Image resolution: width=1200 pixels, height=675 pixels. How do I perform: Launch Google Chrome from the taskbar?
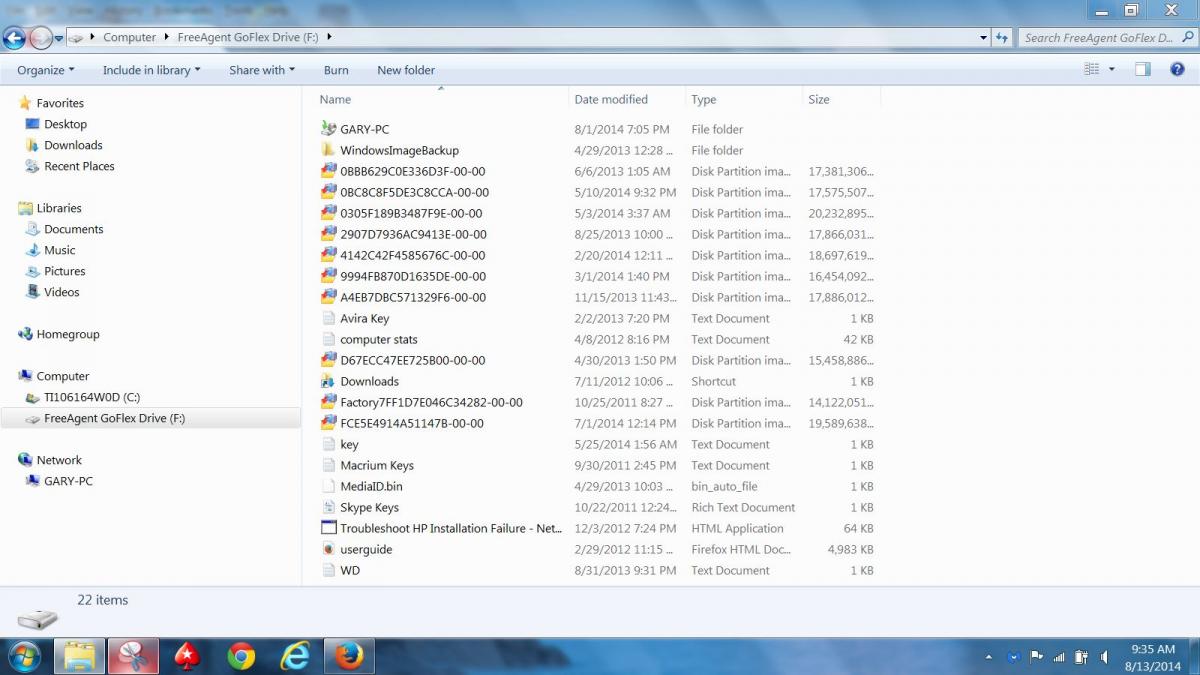[x=240, y=656]
